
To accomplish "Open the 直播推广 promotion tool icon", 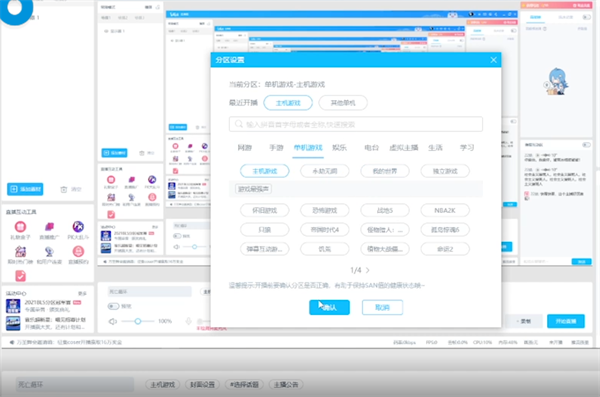I will pyautogui.click(x=49, y=227).
